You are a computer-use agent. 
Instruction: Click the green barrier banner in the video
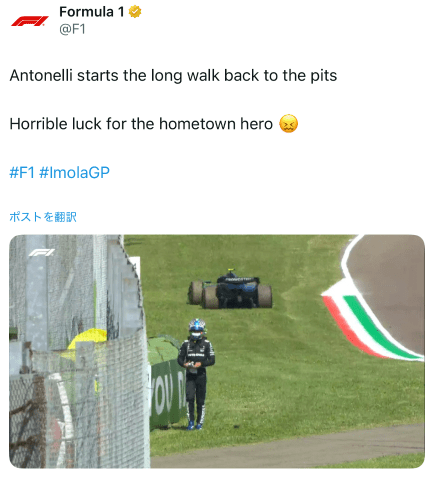(167, 390)
